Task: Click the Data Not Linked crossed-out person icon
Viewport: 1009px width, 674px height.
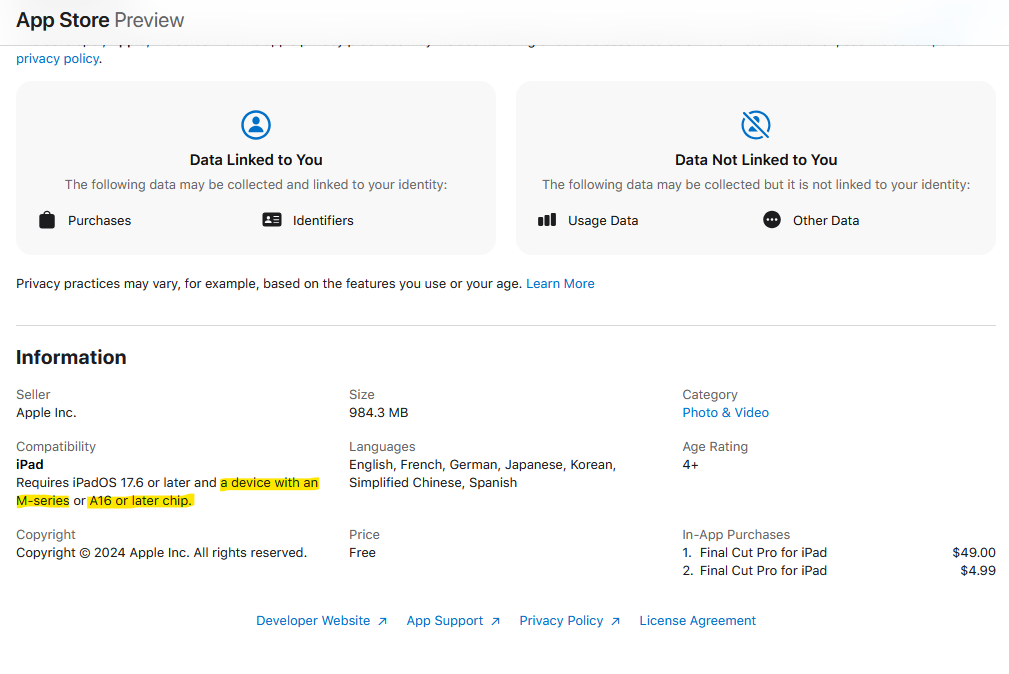Action: (x=756, y=125)
